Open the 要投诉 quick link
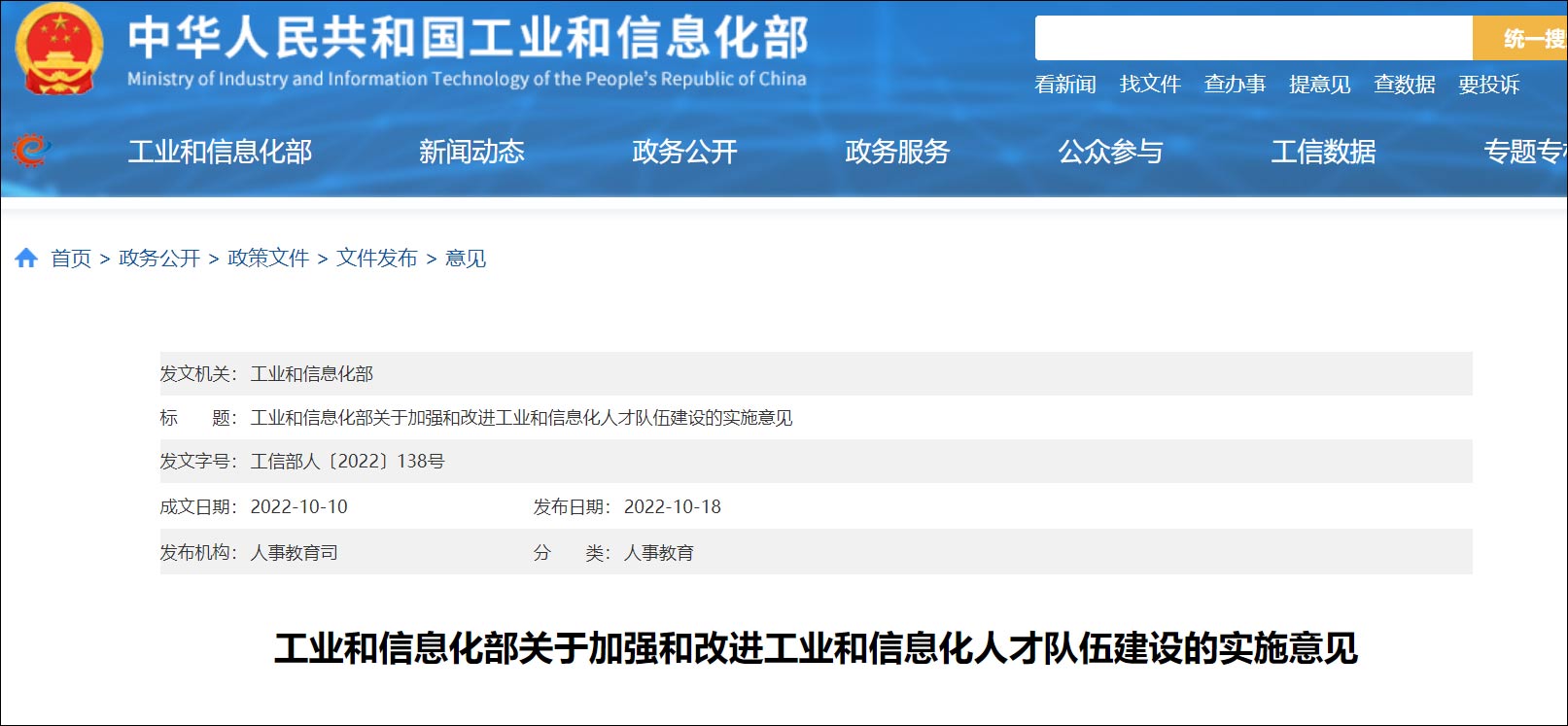The height and width of the screenshot is (726, 1568). [x=1489, y=85]
